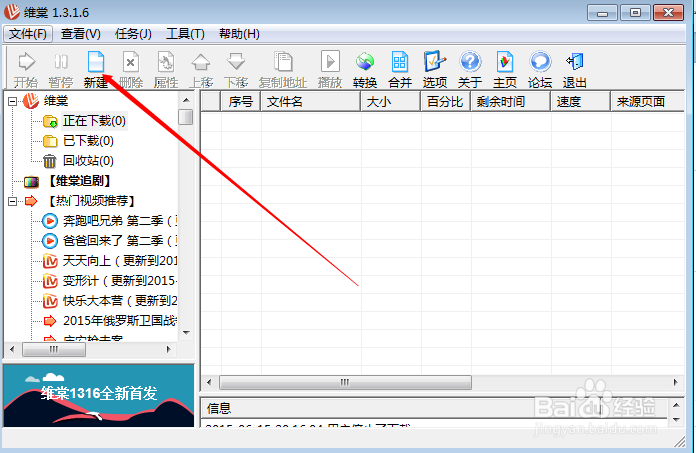
Task: Click download list horizontal scroll thumb
Action: pyautogui.click(x=345, y=382)
